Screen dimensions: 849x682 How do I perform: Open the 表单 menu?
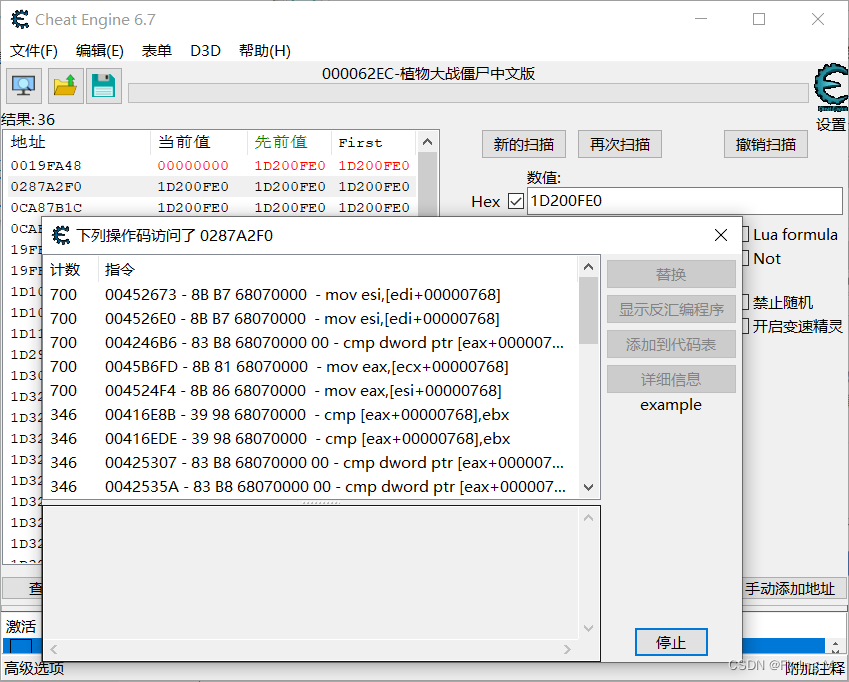(x=156, y=51)
